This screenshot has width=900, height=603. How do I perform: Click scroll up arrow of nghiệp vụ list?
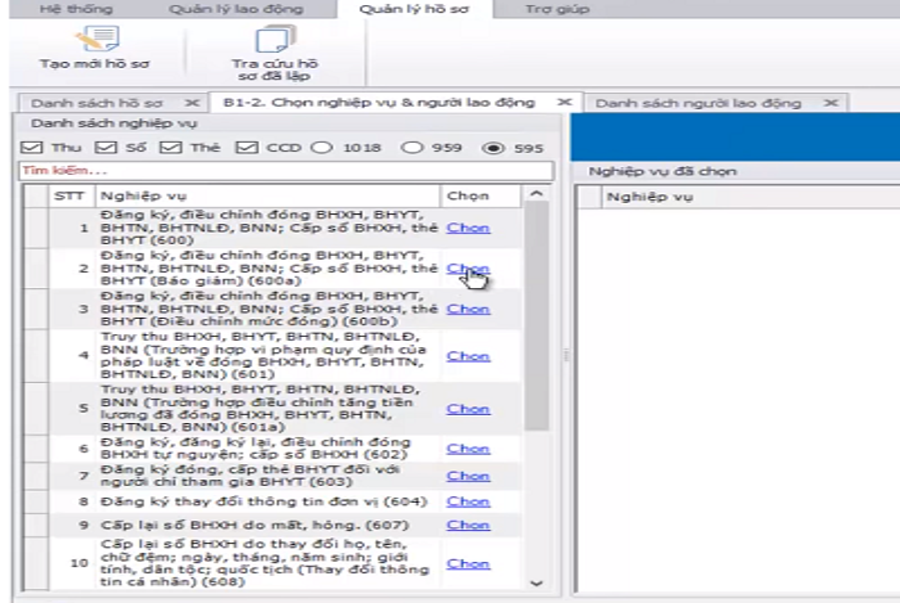(x=537, y=195)
